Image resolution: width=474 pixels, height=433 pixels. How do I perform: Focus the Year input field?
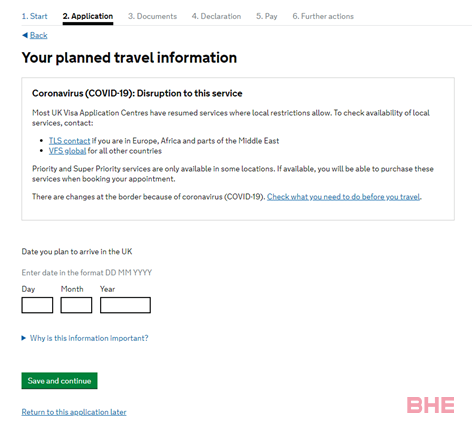pyautogui.click(x=125, y=305)
